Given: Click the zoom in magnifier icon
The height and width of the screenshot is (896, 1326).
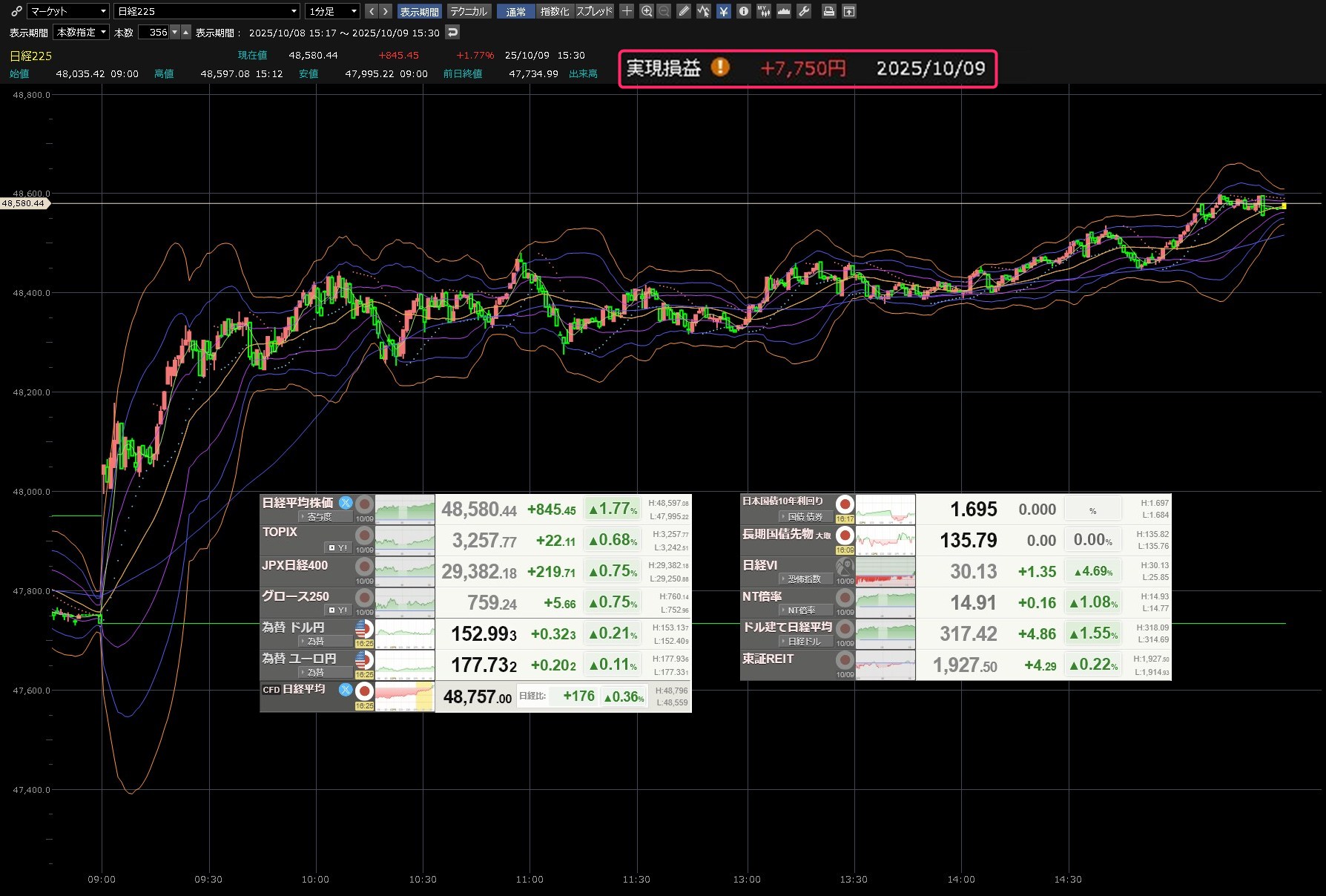Looking at the screenshot, I should click(647, 11).
